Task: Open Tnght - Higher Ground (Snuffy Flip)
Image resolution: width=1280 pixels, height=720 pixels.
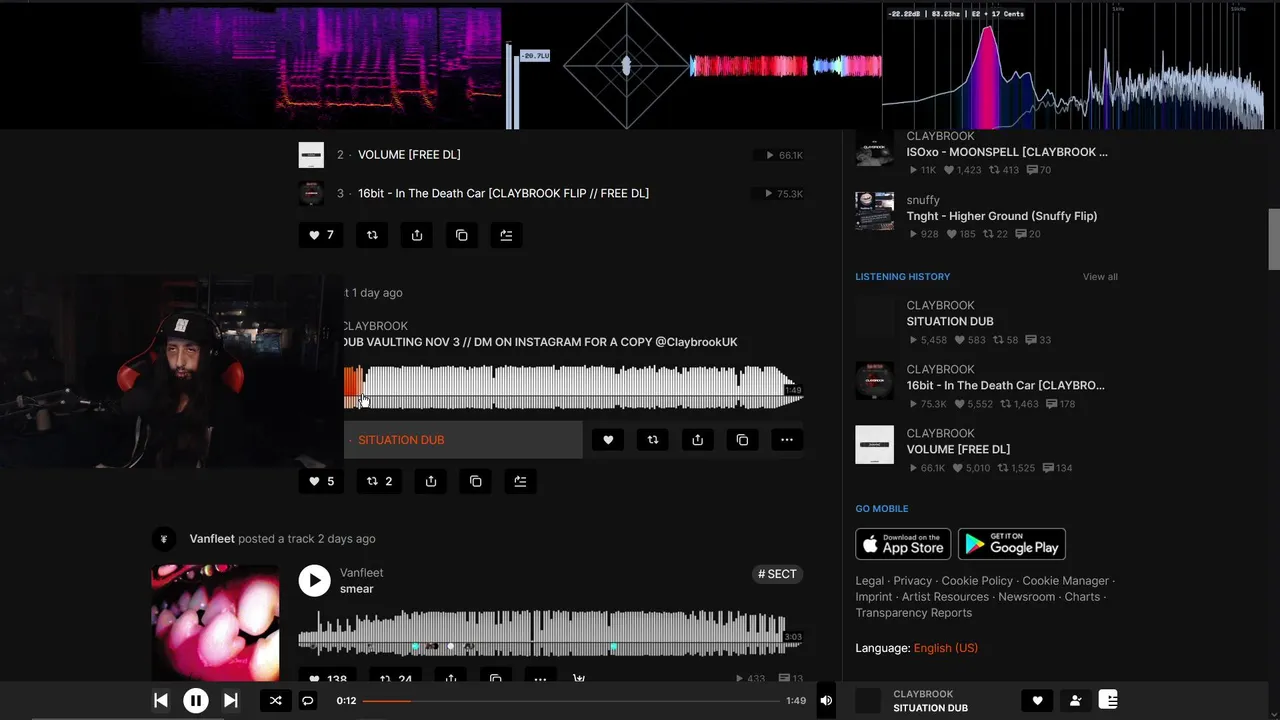Action: 1002,216
